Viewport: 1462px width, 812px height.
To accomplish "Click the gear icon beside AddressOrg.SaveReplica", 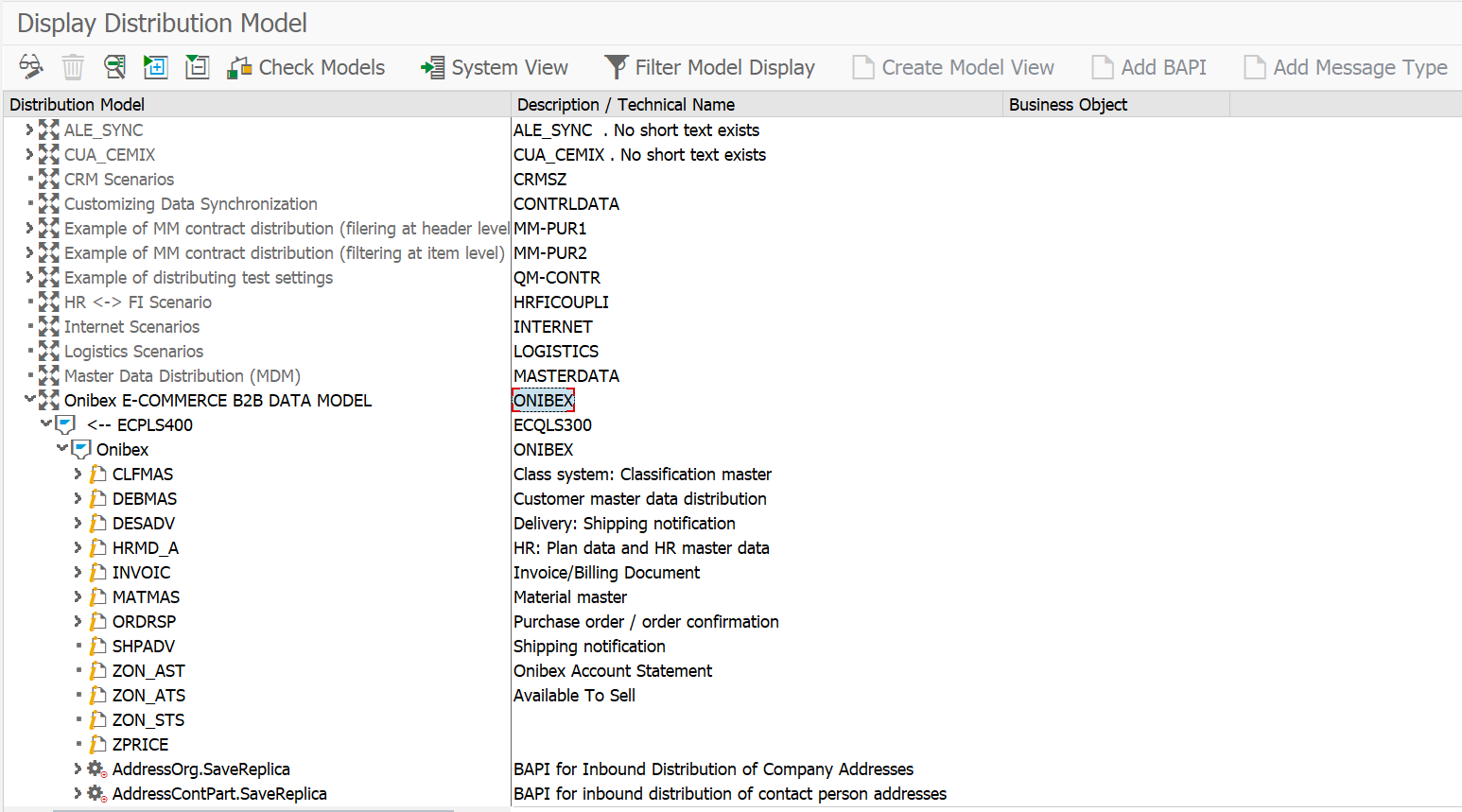I will pyautogui.click(x=96, y=769).
